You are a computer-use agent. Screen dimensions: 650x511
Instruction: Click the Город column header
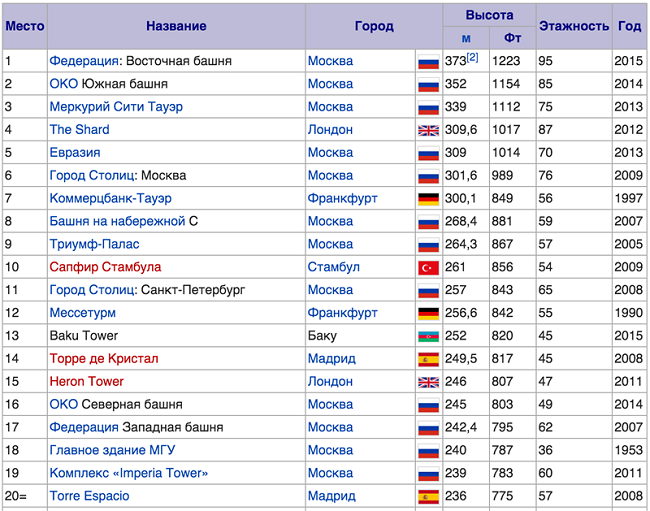[x=374, y=26]
